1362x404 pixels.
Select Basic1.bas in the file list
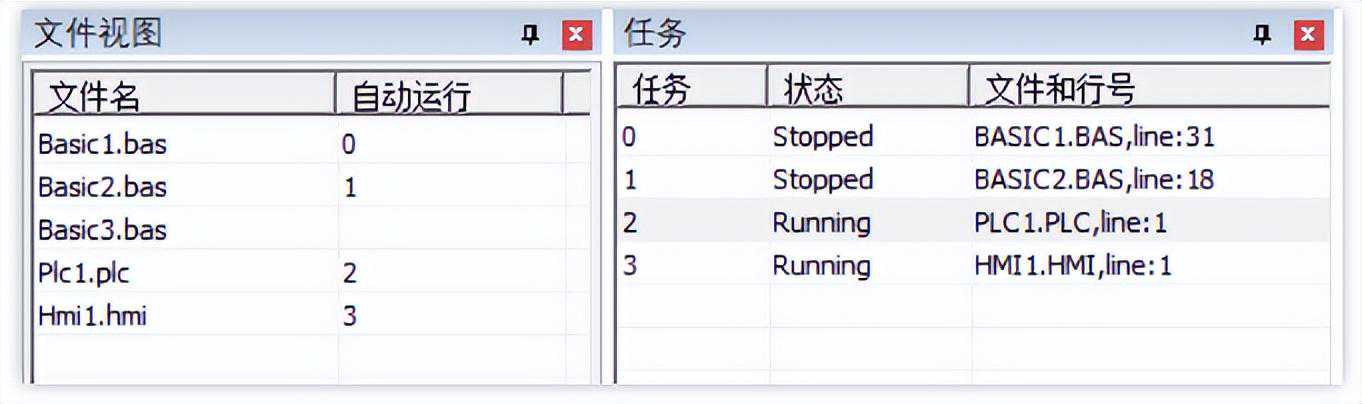102,144
